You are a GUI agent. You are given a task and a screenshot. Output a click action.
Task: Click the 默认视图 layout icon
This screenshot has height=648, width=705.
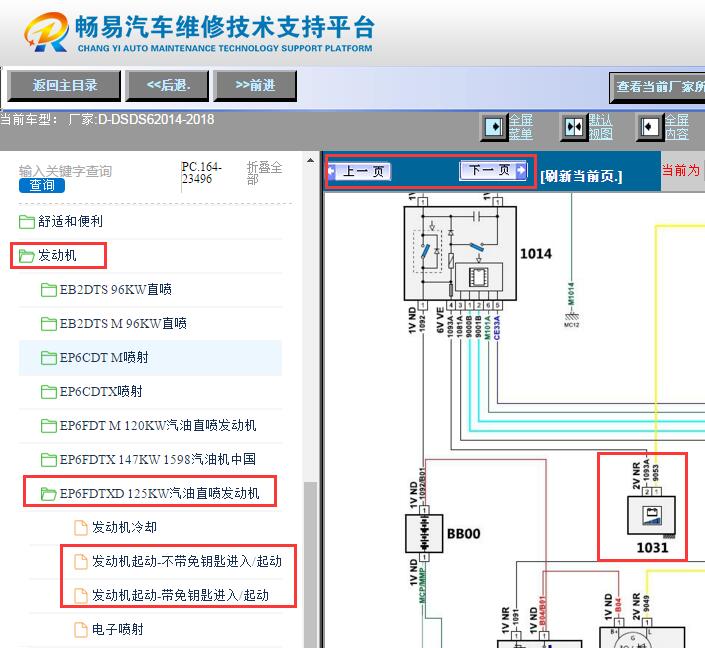[x=574, y=127]
